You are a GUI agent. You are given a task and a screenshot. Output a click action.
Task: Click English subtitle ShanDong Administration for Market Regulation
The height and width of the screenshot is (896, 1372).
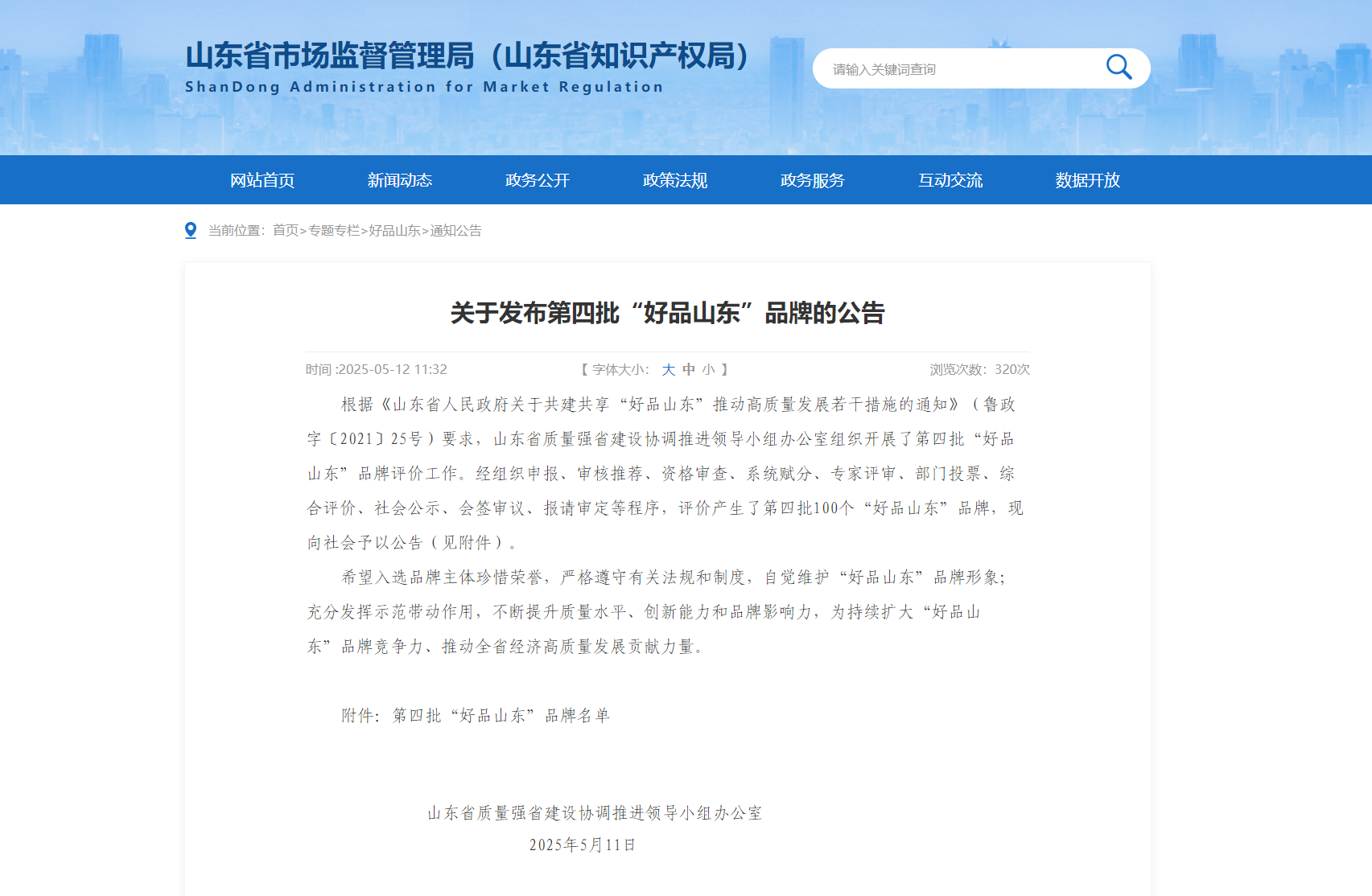tap(424, 87)
